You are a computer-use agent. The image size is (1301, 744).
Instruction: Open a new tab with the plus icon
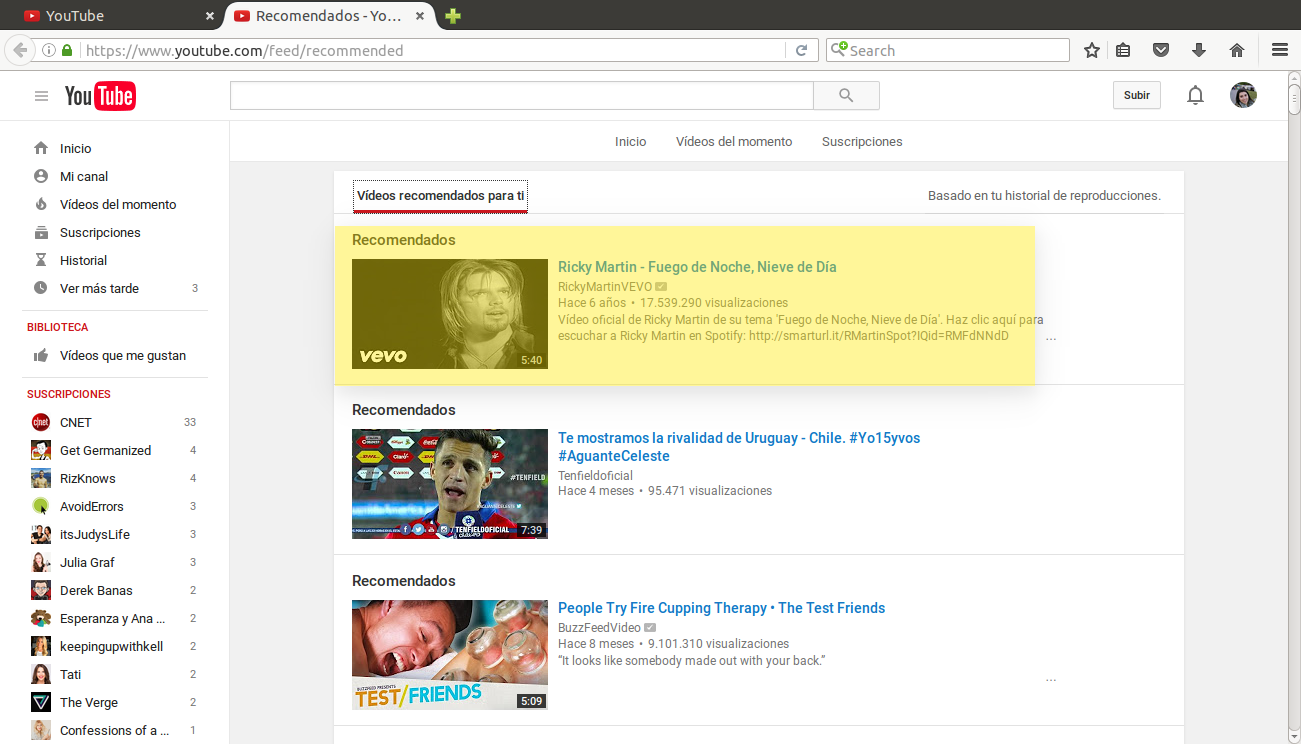click(x=452, y=16)
